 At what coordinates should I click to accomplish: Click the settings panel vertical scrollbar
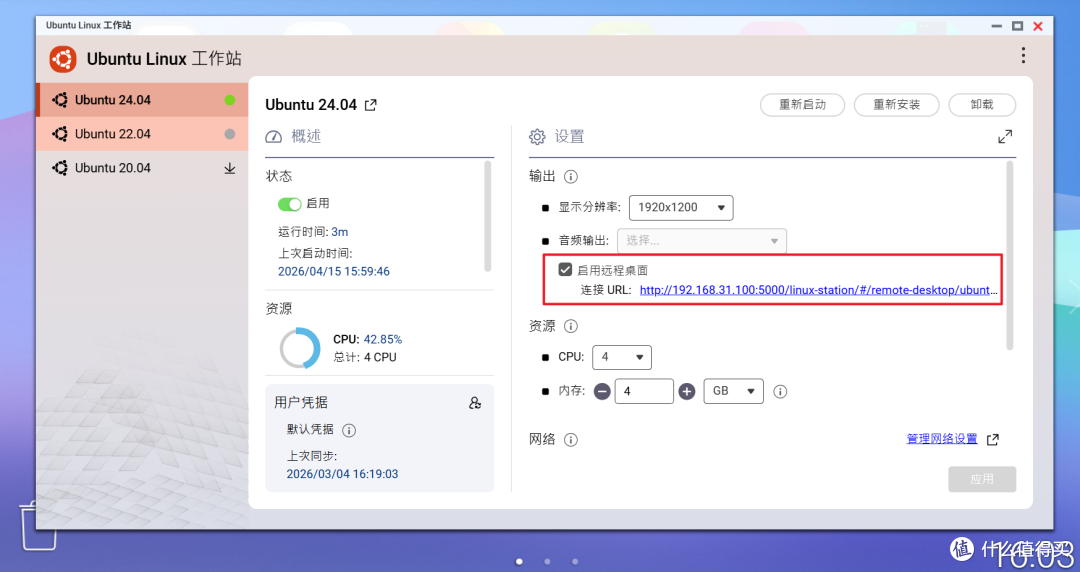1010,255
